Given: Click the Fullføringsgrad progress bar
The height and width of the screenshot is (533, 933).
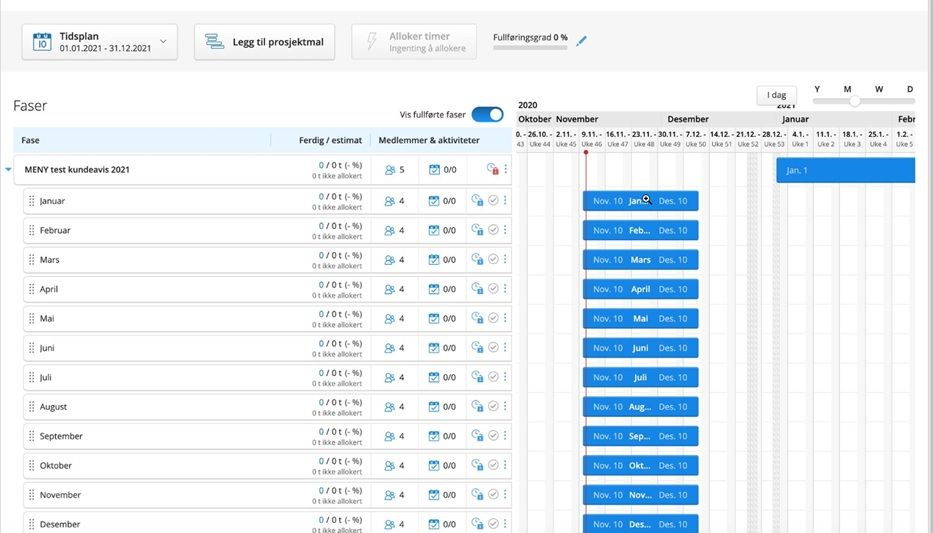Looking at the screenshot, I should coord(530,48).
